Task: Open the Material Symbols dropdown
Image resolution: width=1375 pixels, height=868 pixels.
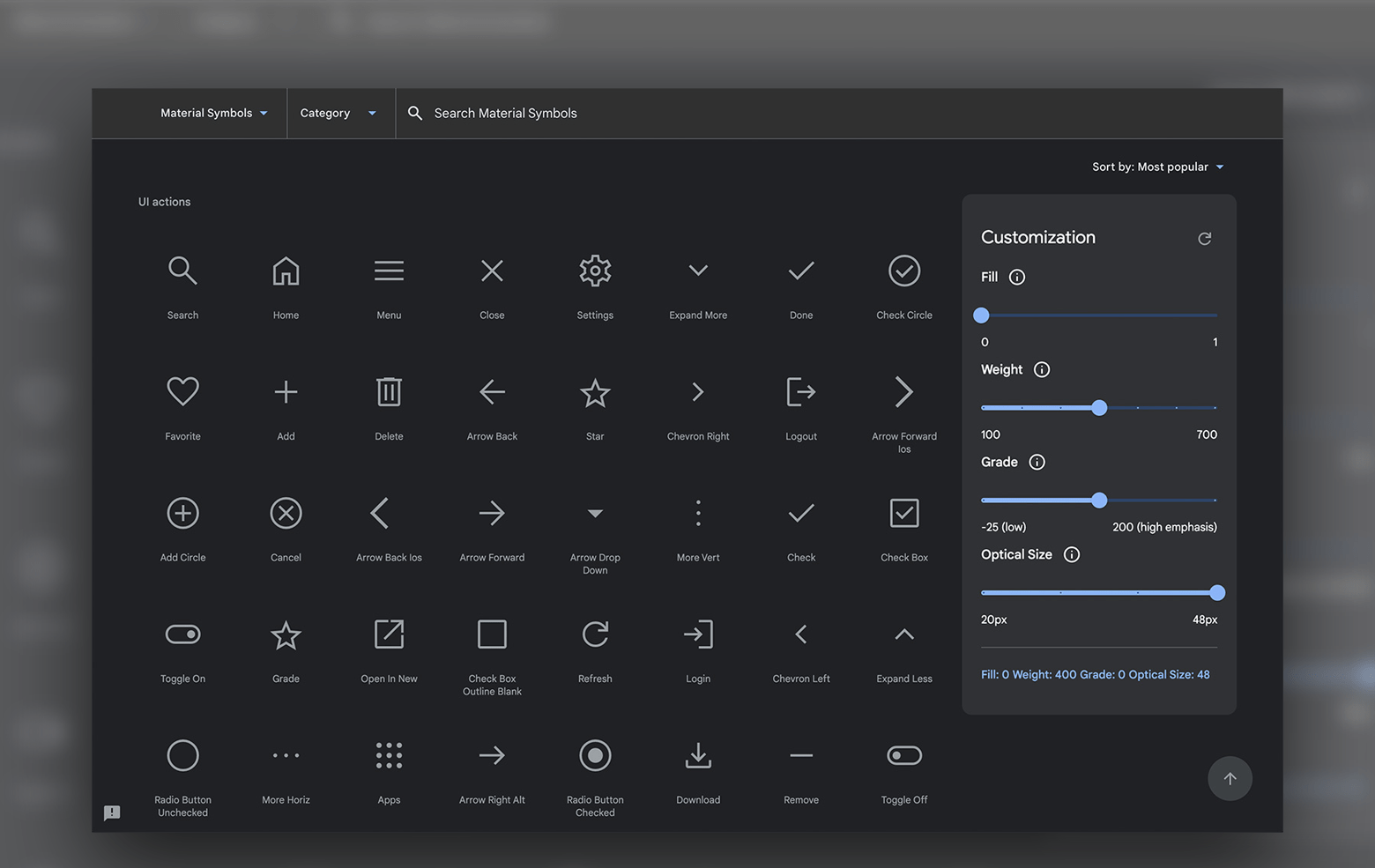Action: point(213,113)
